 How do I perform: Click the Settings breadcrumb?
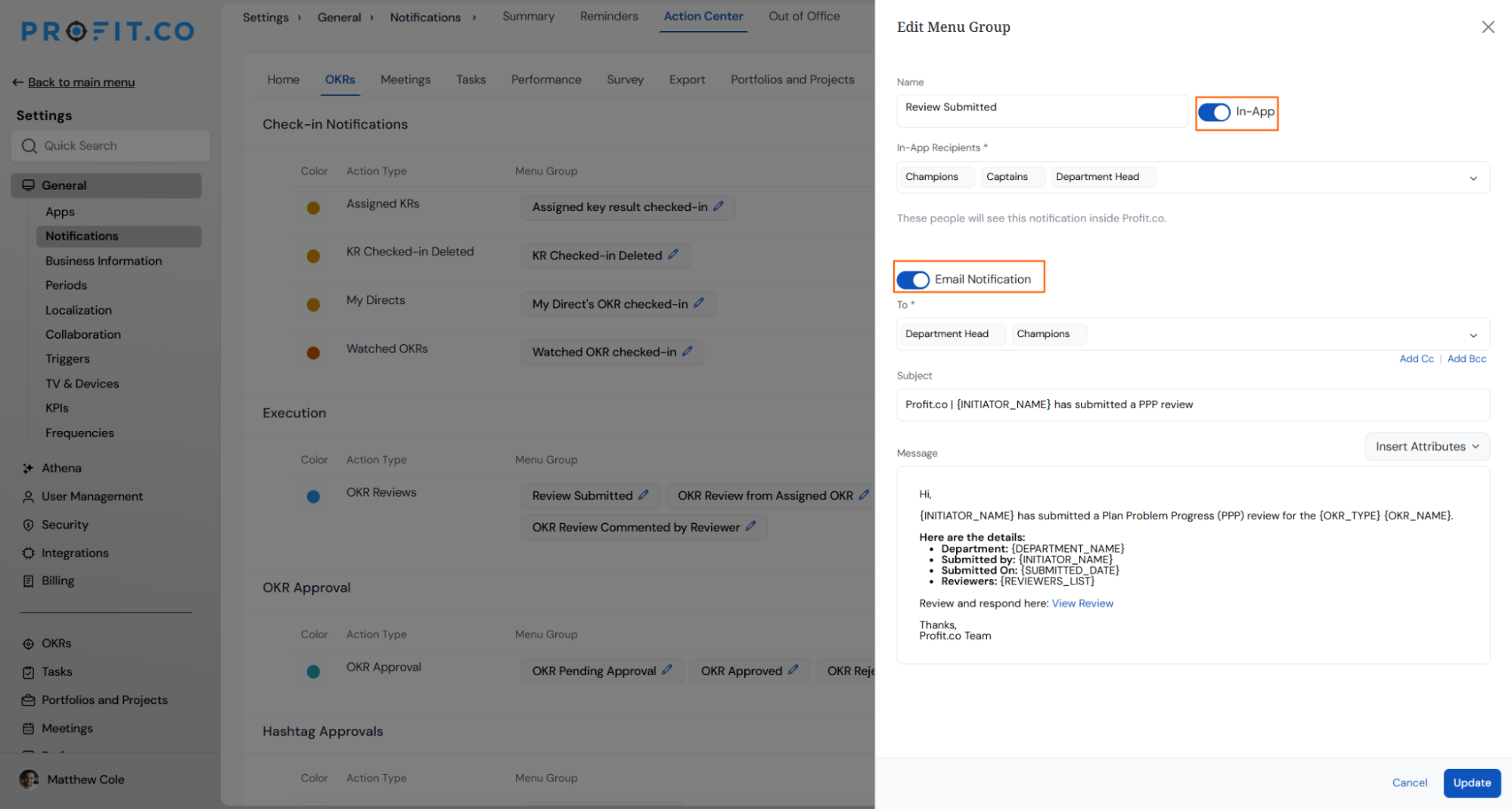coord(265,17)
